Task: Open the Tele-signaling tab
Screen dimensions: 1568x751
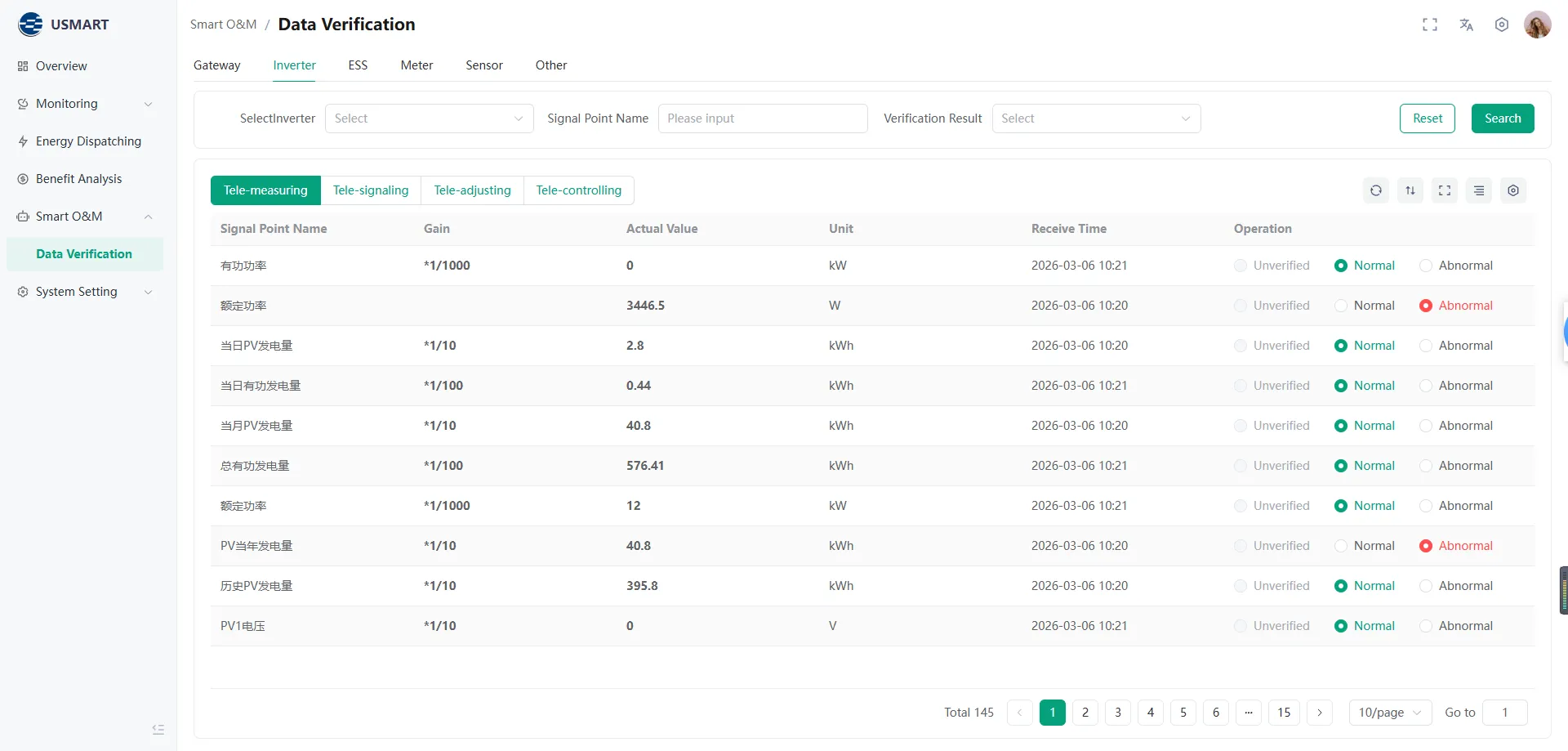Action: tap(371, 190)
